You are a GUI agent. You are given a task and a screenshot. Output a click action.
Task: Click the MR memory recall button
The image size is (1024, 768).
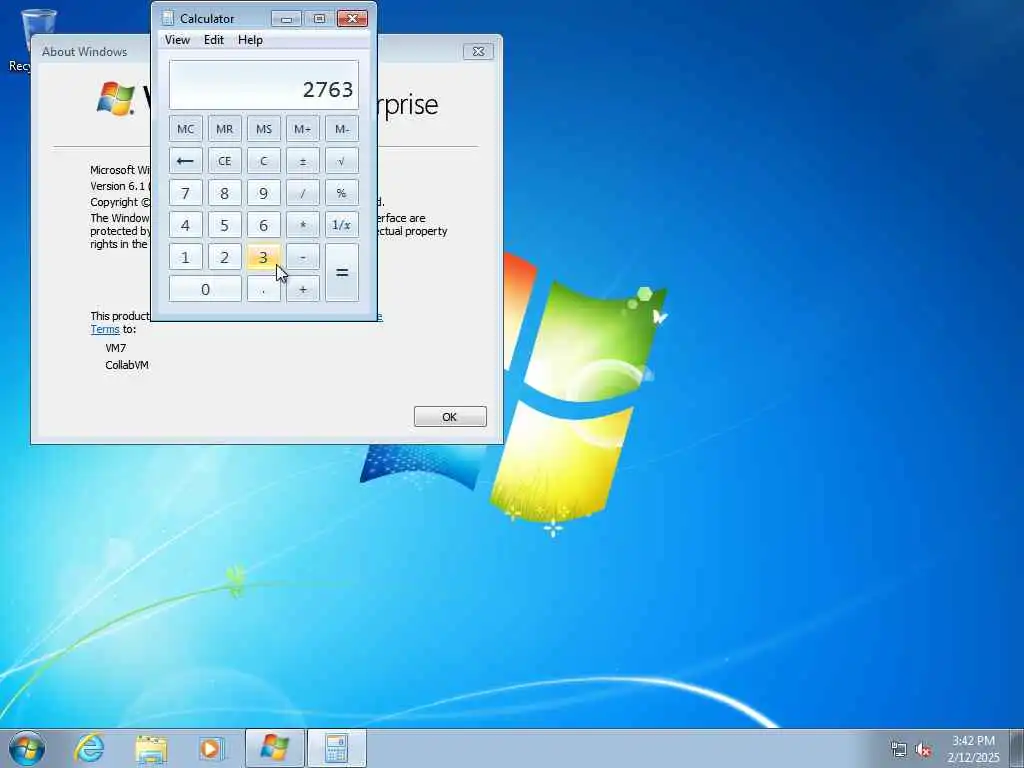click(225, 129)
